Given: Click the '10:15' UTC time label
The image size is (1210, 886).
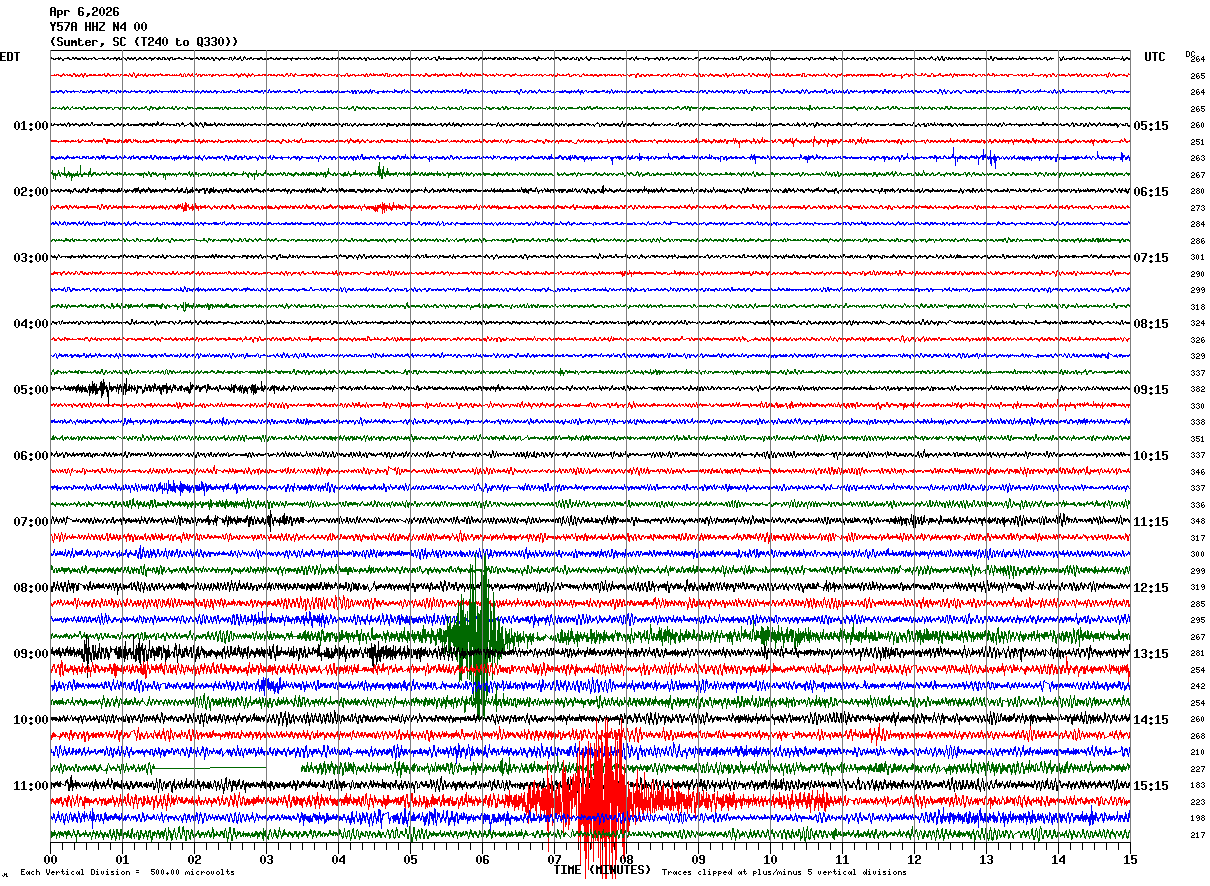Looking at the screenshot, I should tap(1151, 456).
